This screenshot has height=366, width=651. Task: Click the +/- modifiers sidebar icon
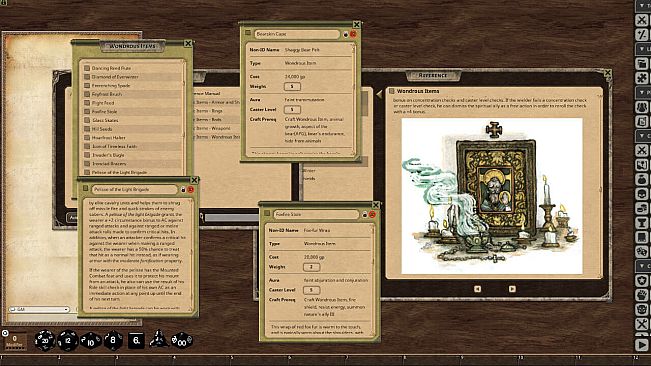642,34
